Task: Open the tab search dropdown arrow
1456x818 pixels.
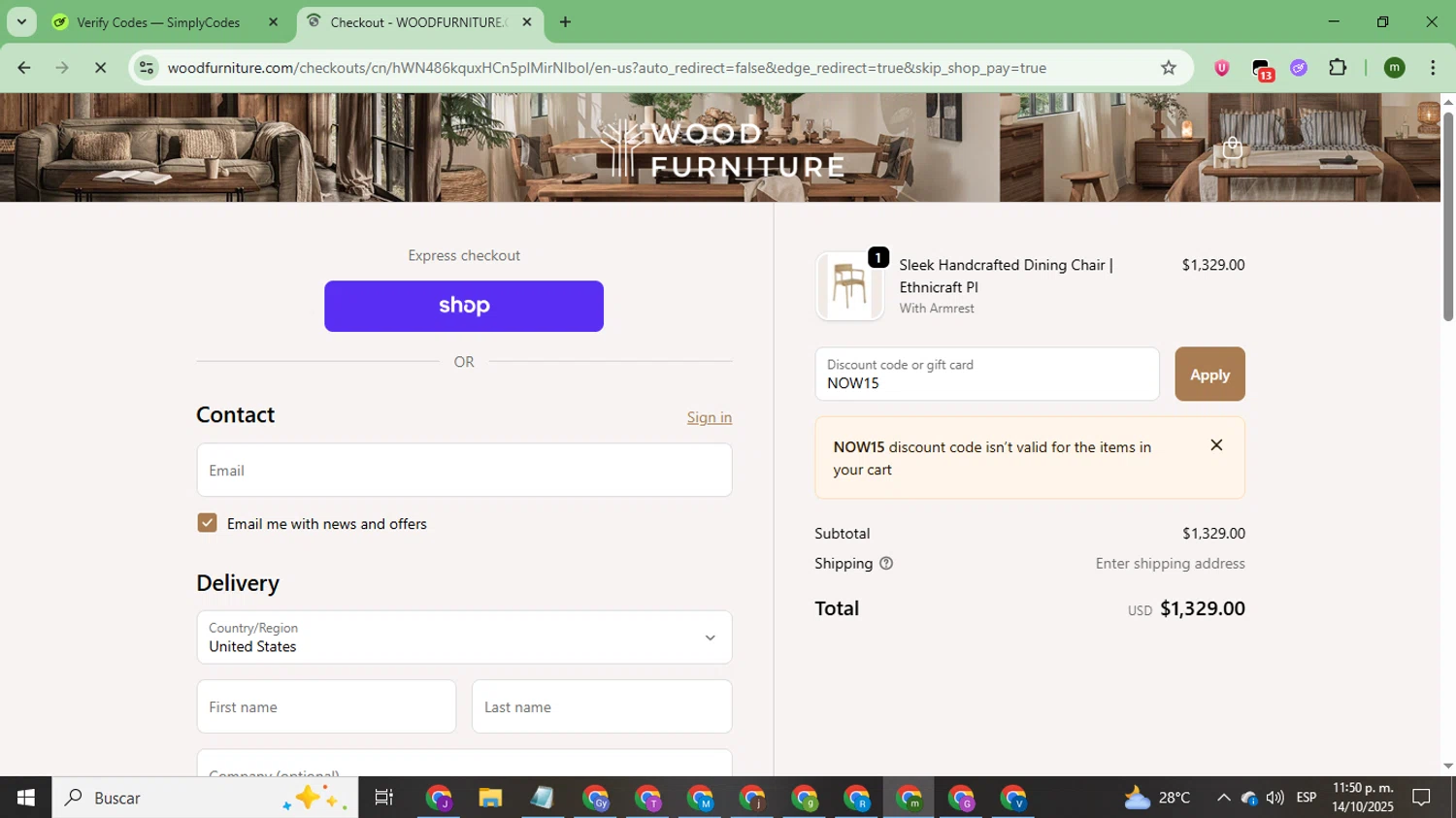Action: (x=21, y=21)
